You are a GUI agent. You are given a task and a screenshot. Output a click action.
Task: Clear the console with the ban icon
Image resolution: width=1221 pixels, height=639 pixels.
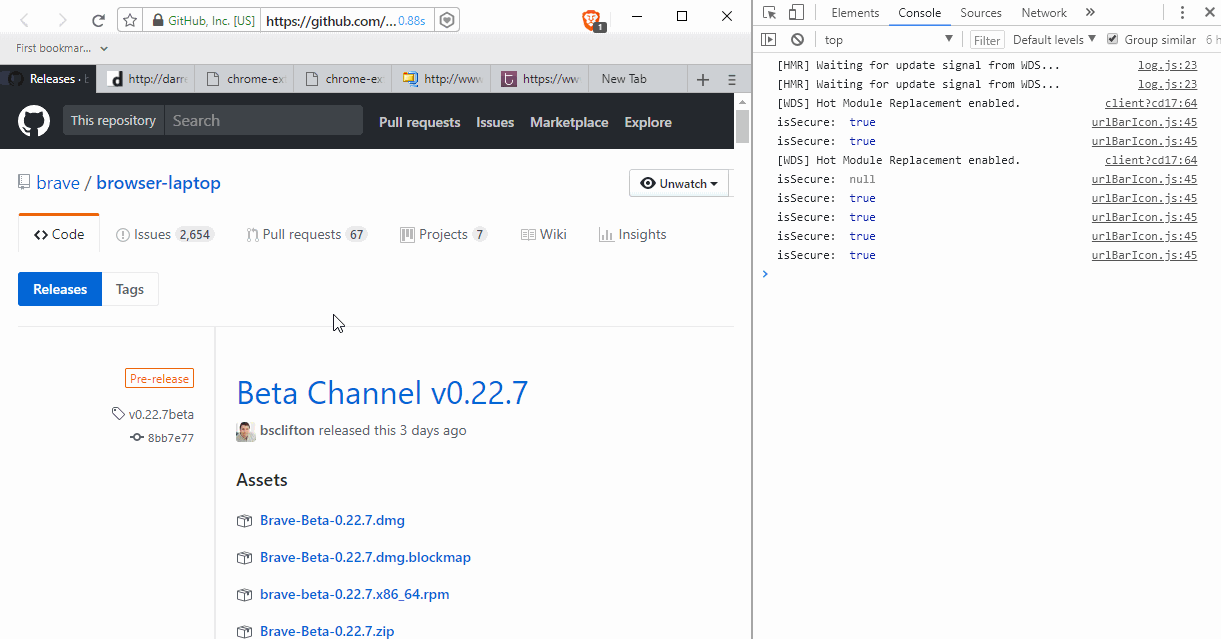tap(797, 40)
